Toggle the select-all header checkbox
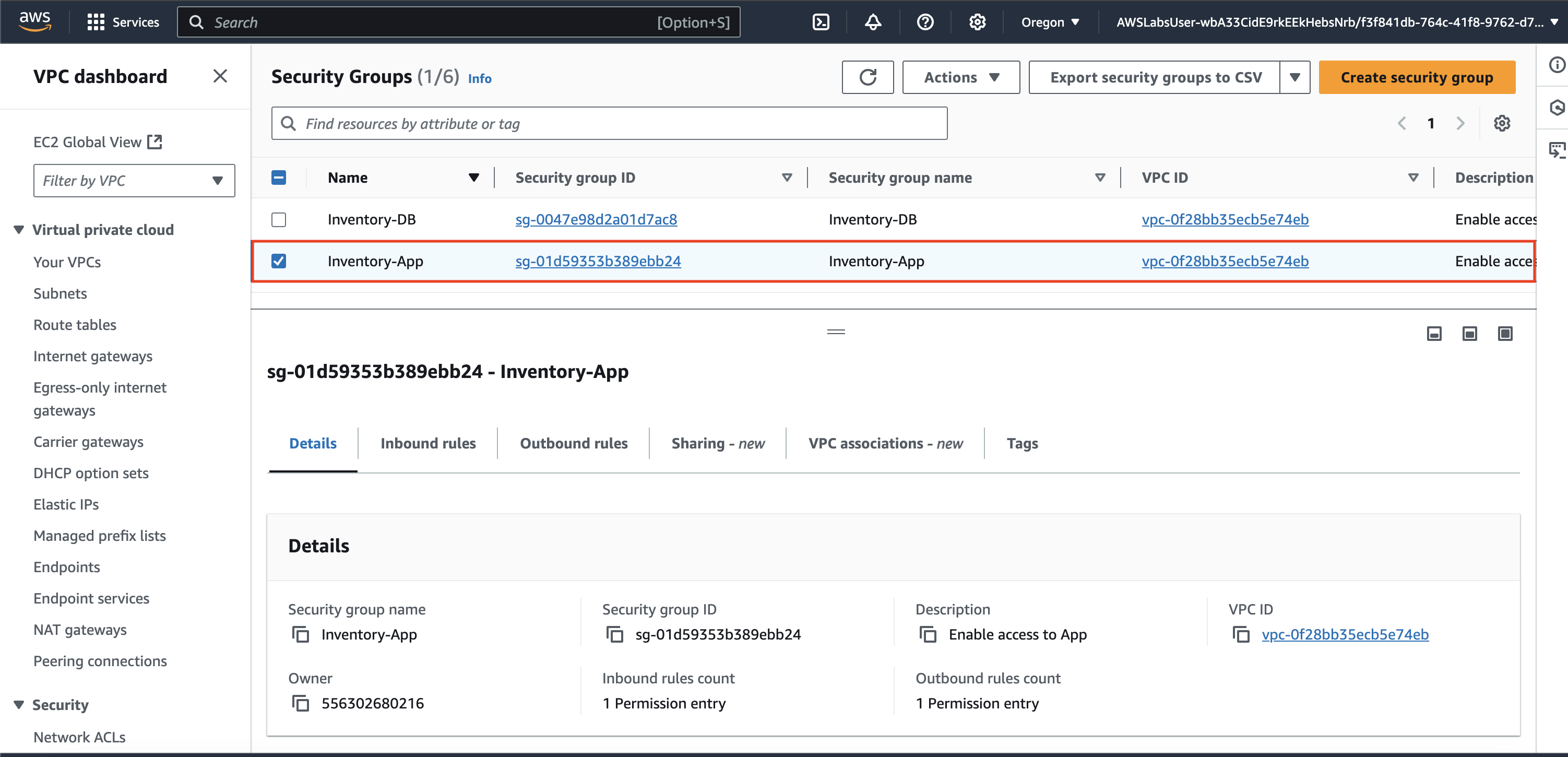 (279, 178)
